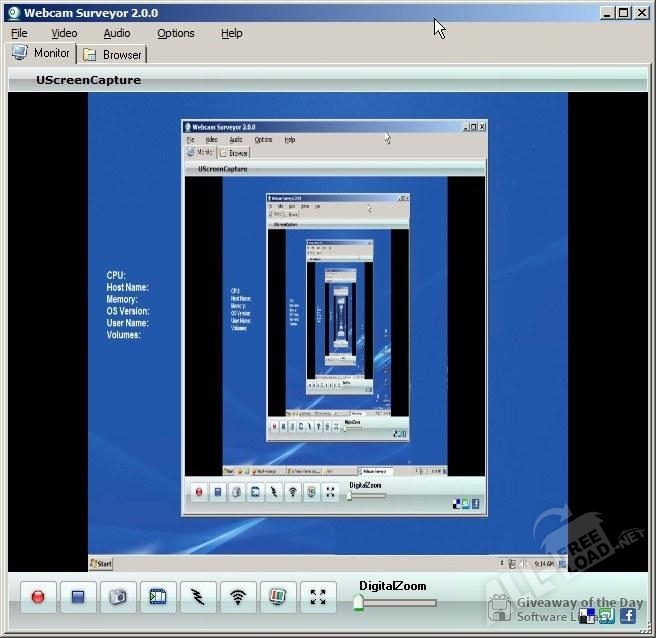Maximize the Webcam Surveyor window

[624, 13]
